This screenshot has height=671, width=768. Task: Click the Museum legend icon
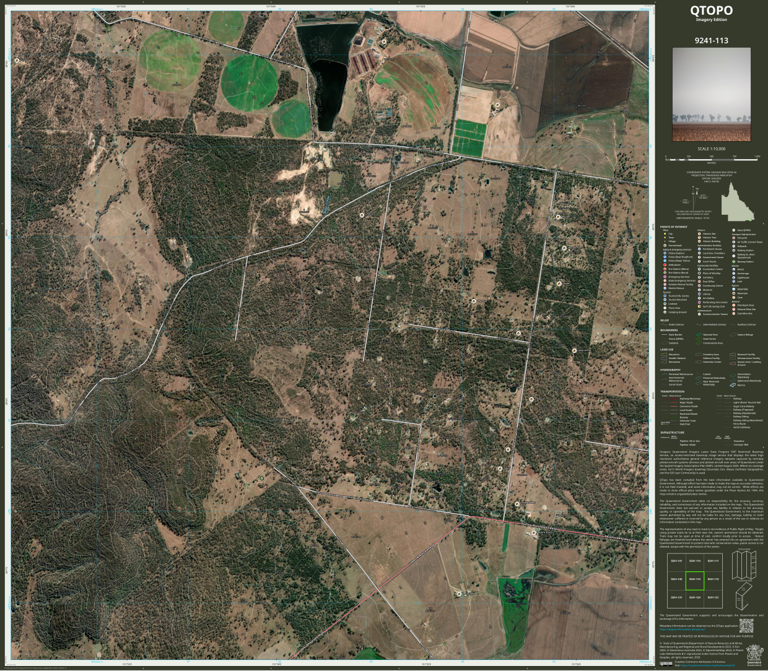pos(699,290)
